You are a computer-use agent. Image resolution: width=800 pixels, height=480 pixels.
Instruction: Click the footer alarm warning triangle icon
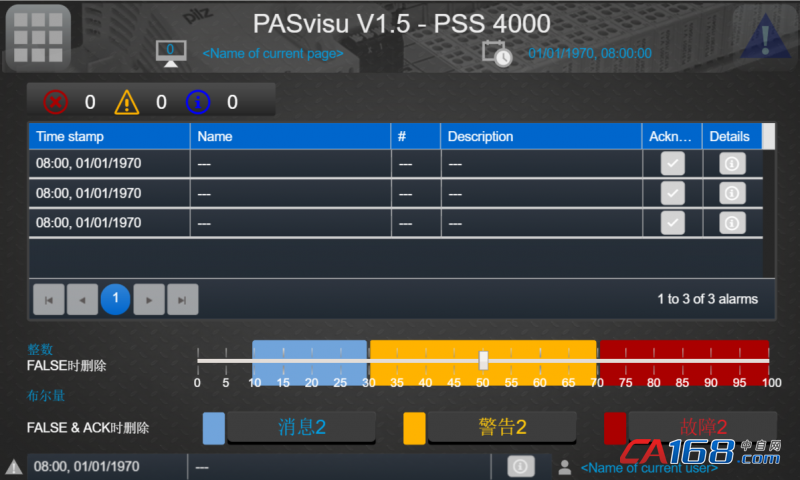tap(14, 466)
